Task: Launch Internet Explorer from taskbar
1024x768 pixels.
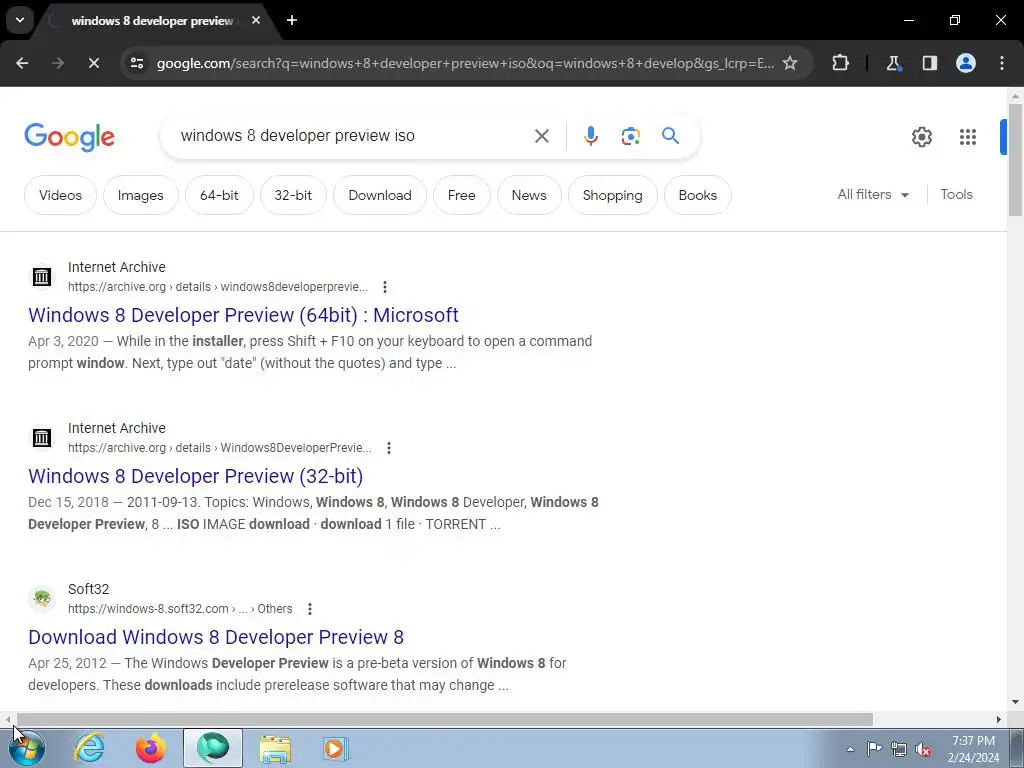Action: coord(89,748)
